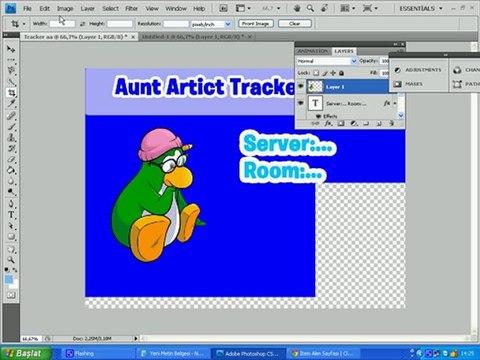480x360 pixels.
Task: Select the Clone Stamp tool
Action: pos(11,137)
